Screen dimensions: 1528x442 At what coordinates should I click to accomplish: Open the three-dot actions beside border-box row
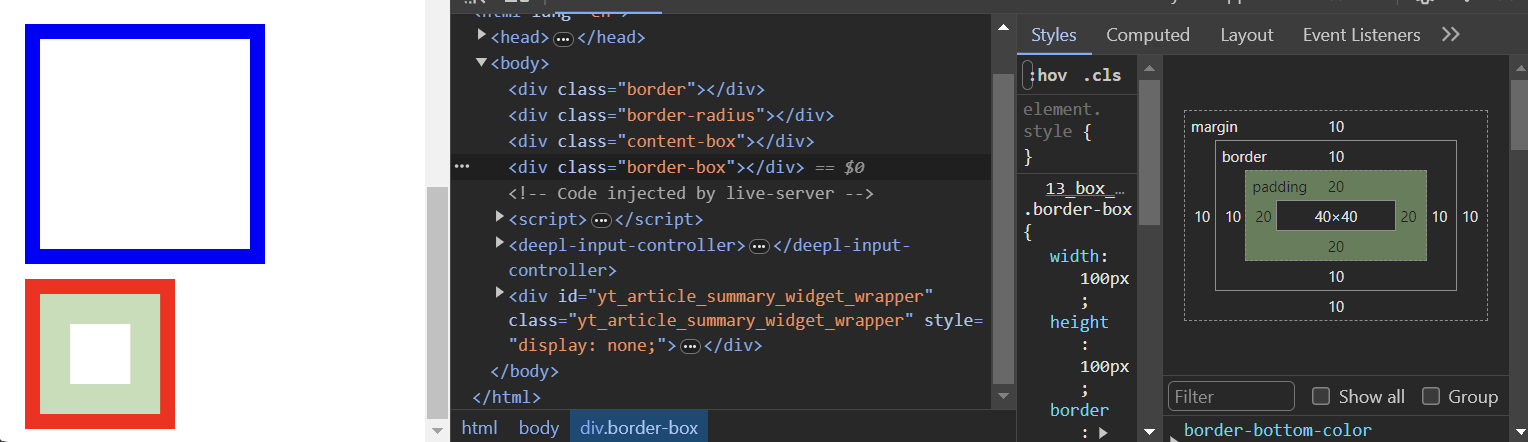click(x=462, y=166)
